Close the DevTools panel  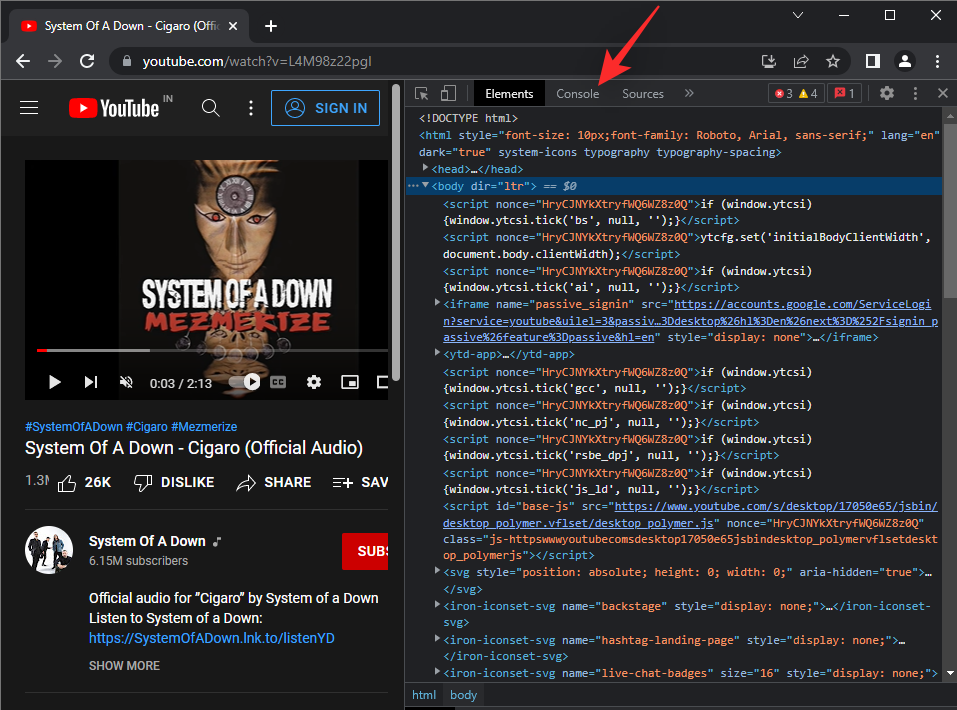(x=942, y=93)
